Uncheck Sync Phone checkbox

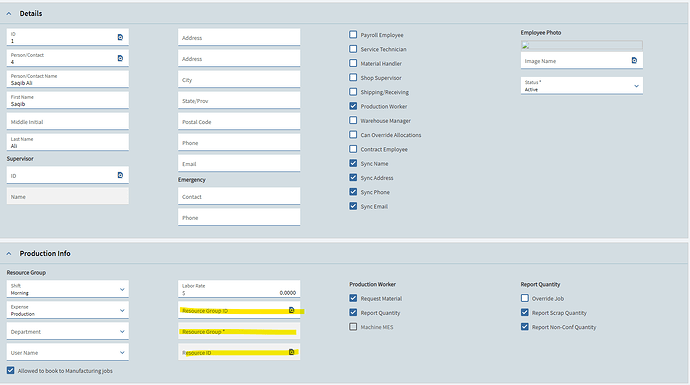[353, 192]
